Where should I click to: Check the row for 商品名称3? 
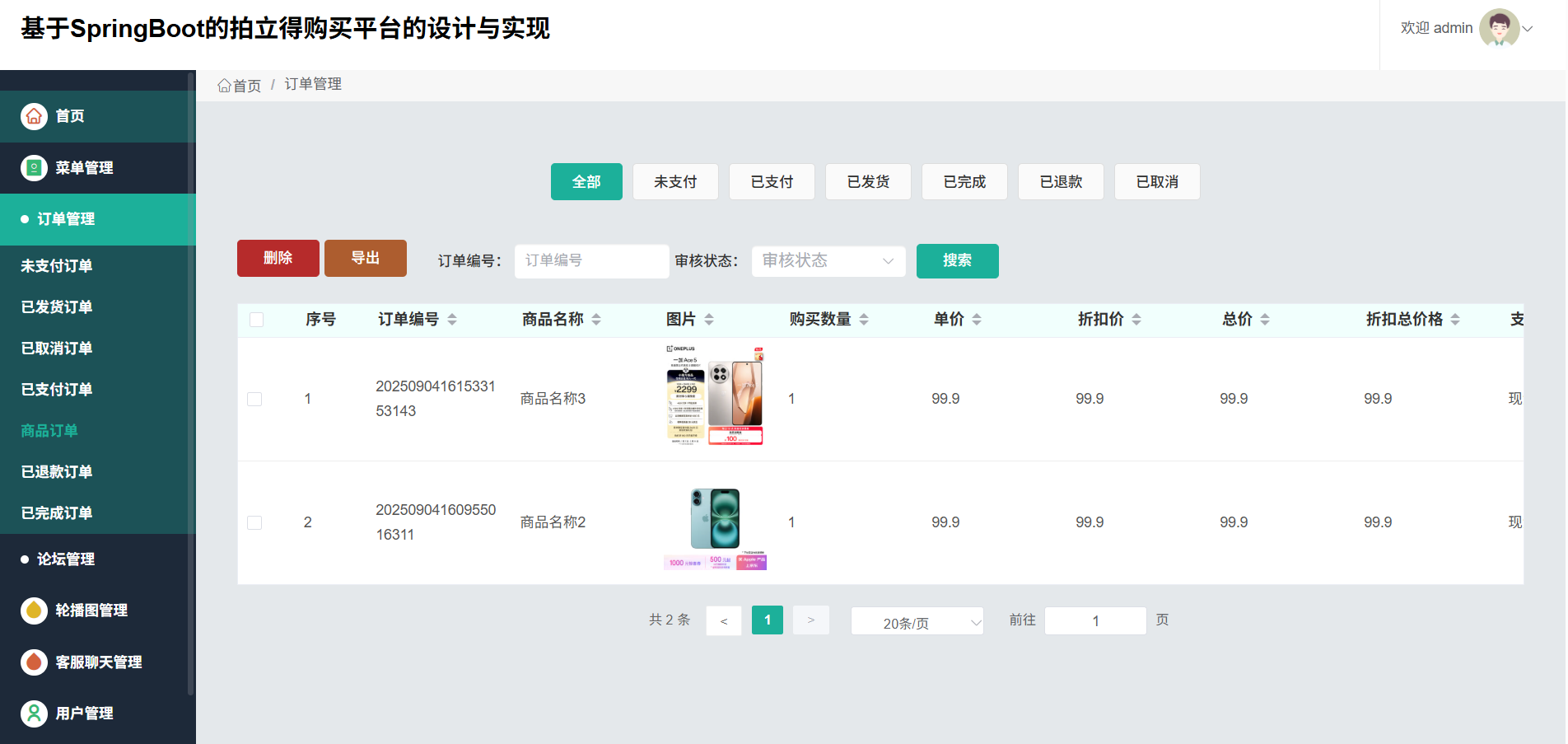(x=254, y=399)
